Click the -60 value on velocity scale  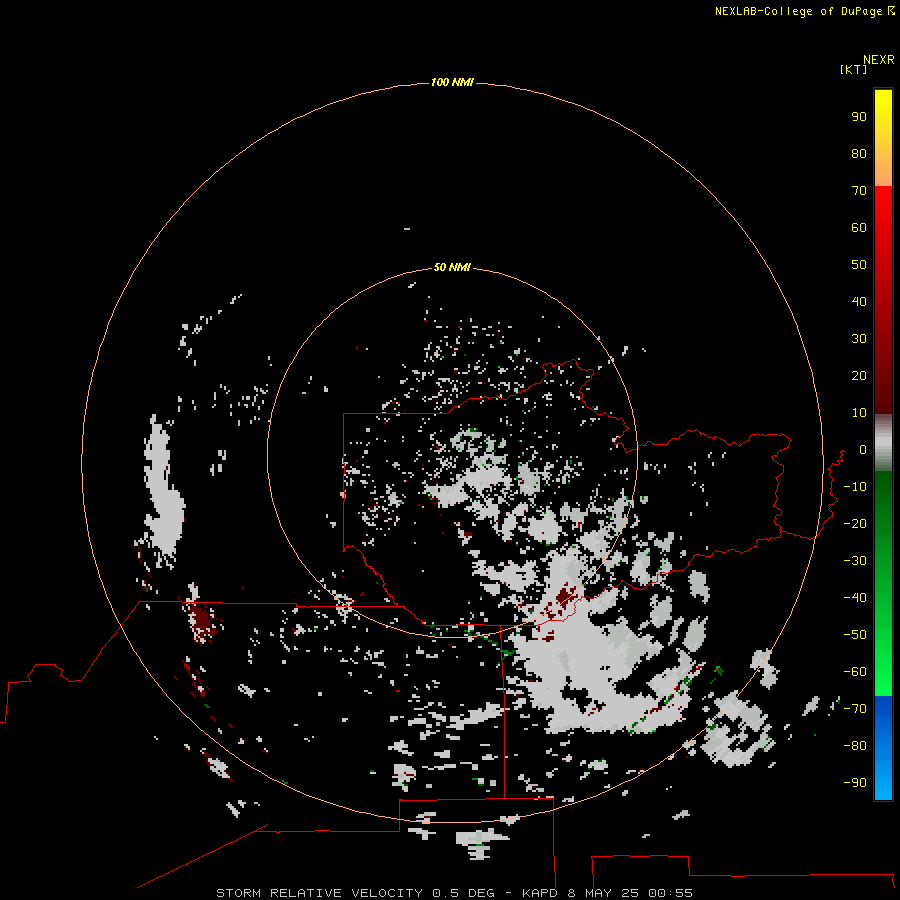[855, 672]
